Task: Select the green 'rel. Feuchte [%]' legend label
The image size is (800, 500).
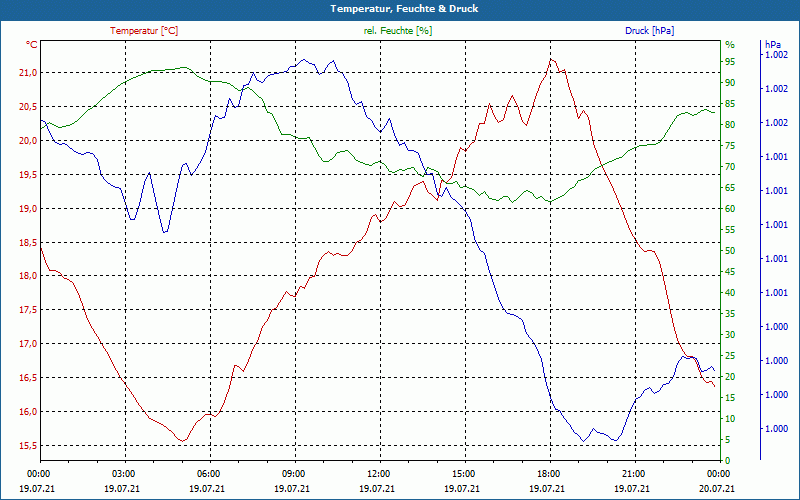Action: 398,31
